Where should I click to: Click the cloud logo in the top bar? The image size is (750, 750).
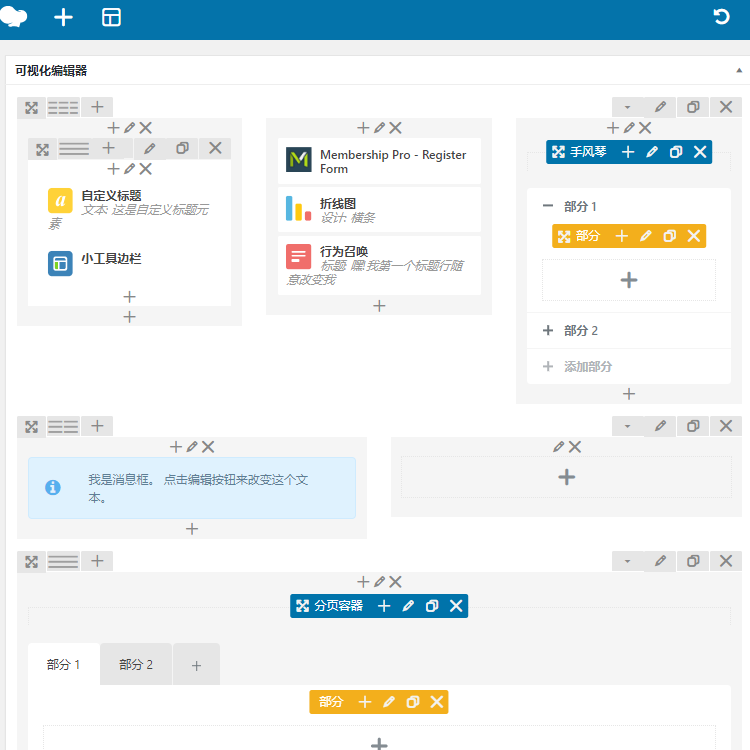(13, 18)
